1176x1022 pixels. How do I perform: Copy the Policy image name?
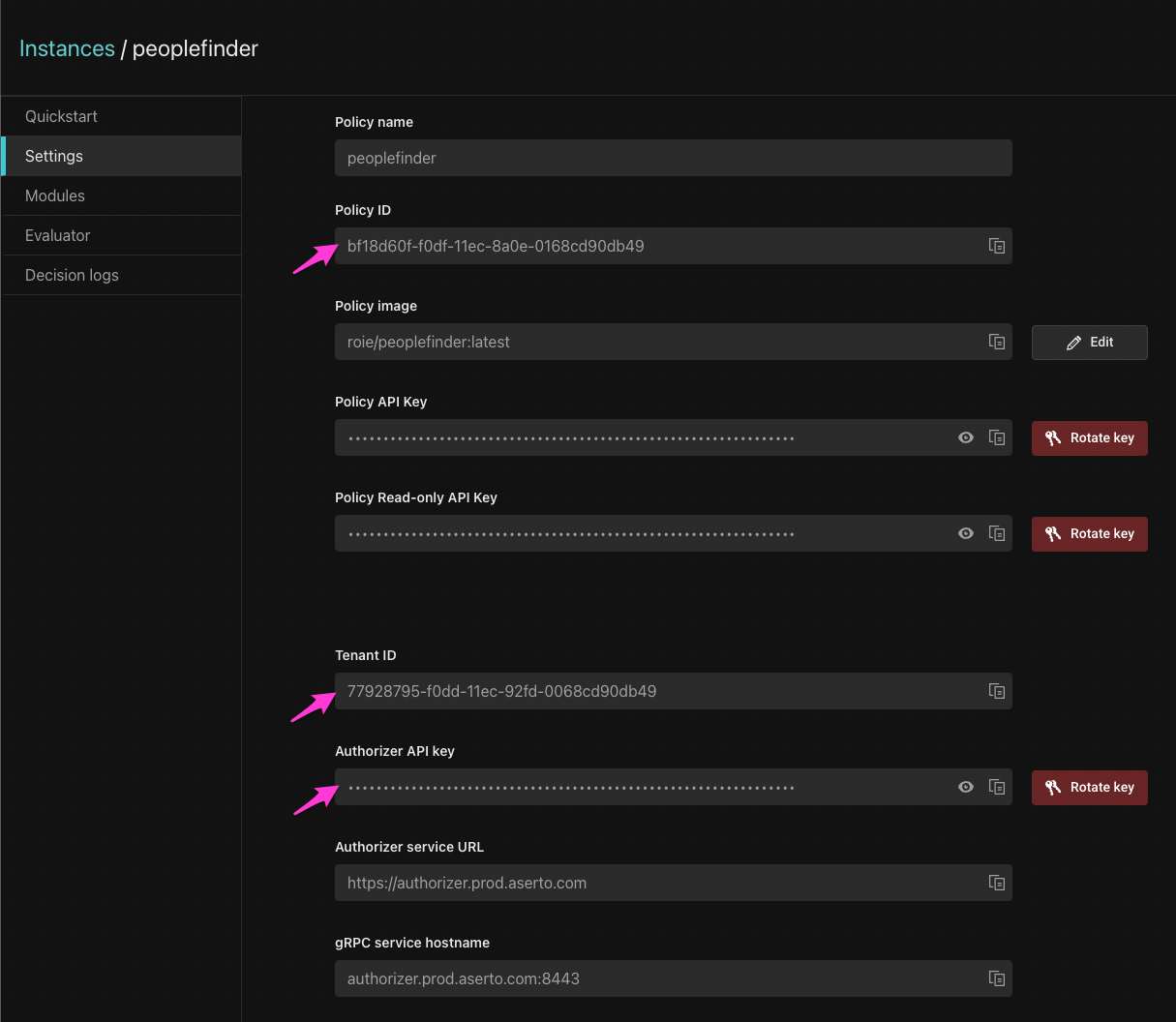(997, 342)
